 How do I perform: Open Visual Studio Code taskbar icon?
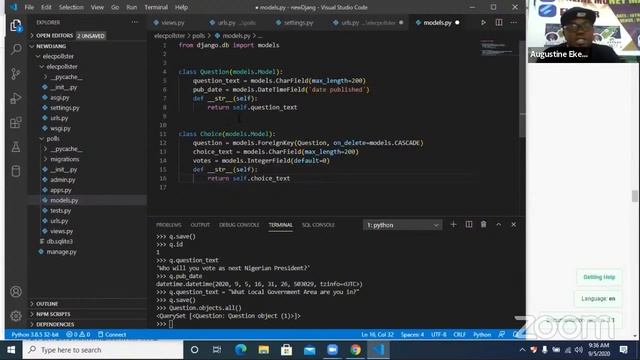coord(378,350)
